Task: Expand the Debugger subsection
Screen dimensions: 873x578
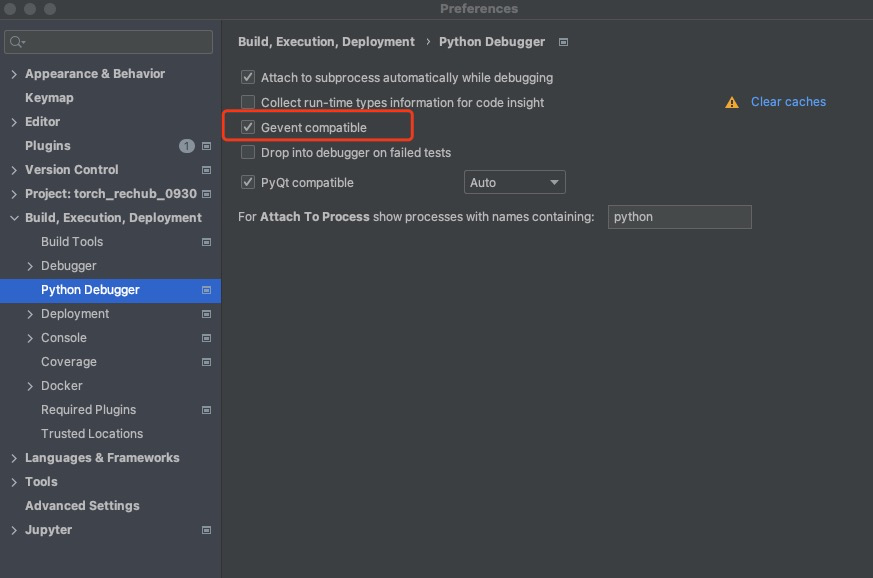Action: point(30,266)
